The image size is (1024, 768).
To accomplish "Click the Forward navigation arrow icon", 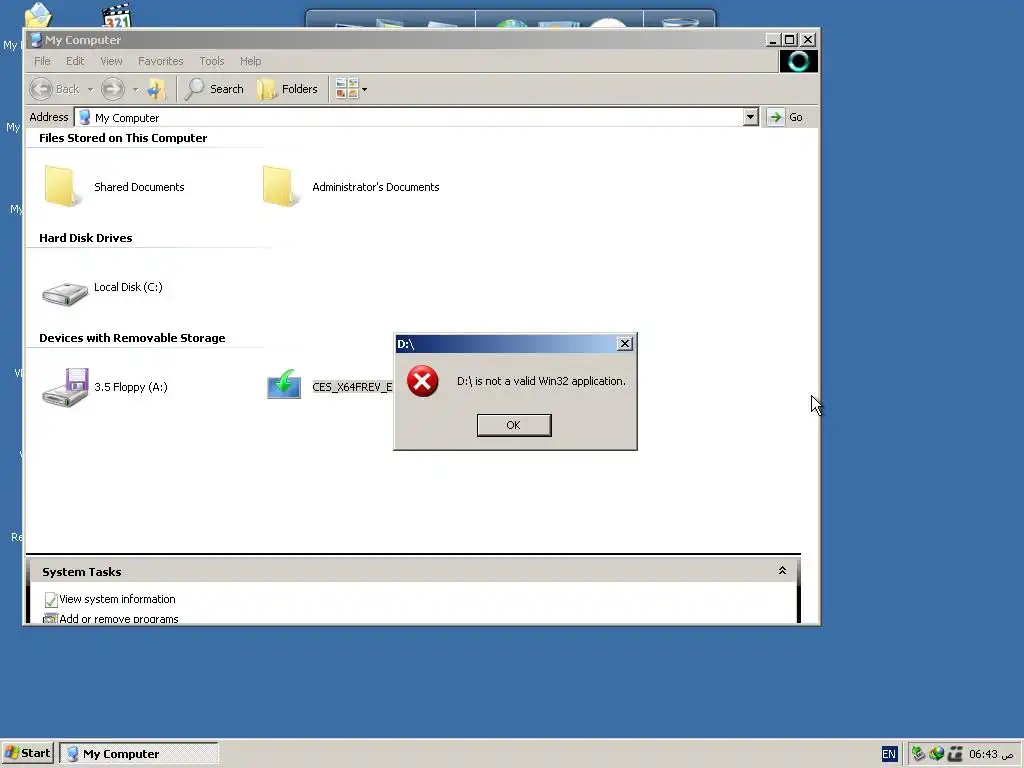I will (x=112, y=89).
